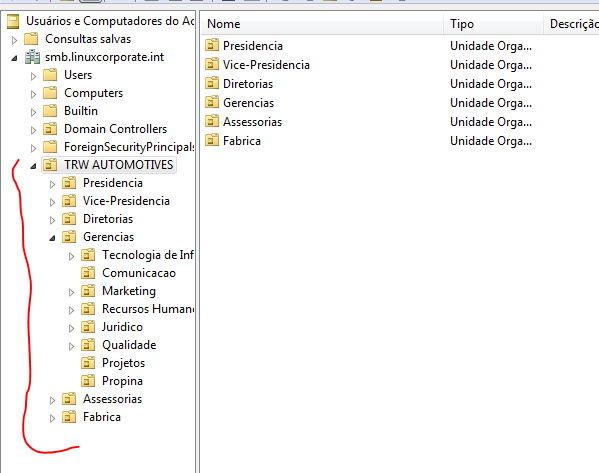The image size is (599, 473).
Task: Click the Tecnologia de Inf OU icon
Action: point(88,255)
